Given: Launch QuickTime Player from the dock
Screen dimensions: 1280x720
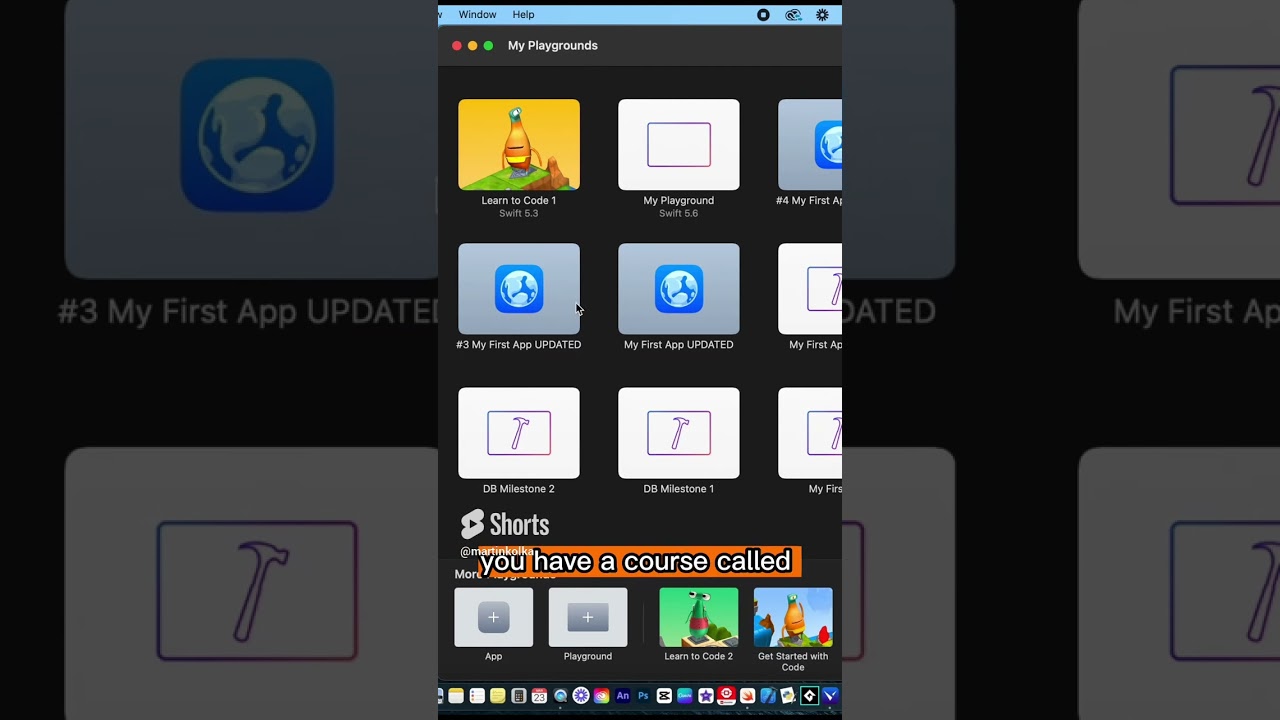Looking at the screenshot, I should click(560, 696).
